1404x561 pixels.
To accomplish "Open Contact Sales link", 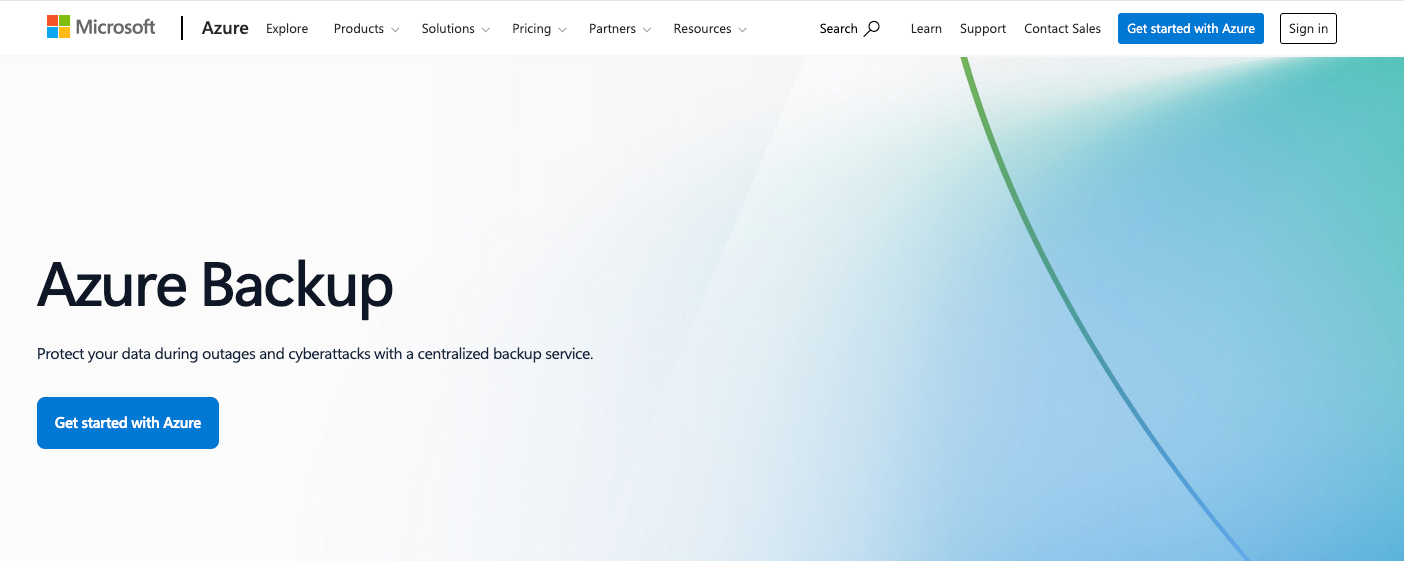I will (x=1062, y=28).
